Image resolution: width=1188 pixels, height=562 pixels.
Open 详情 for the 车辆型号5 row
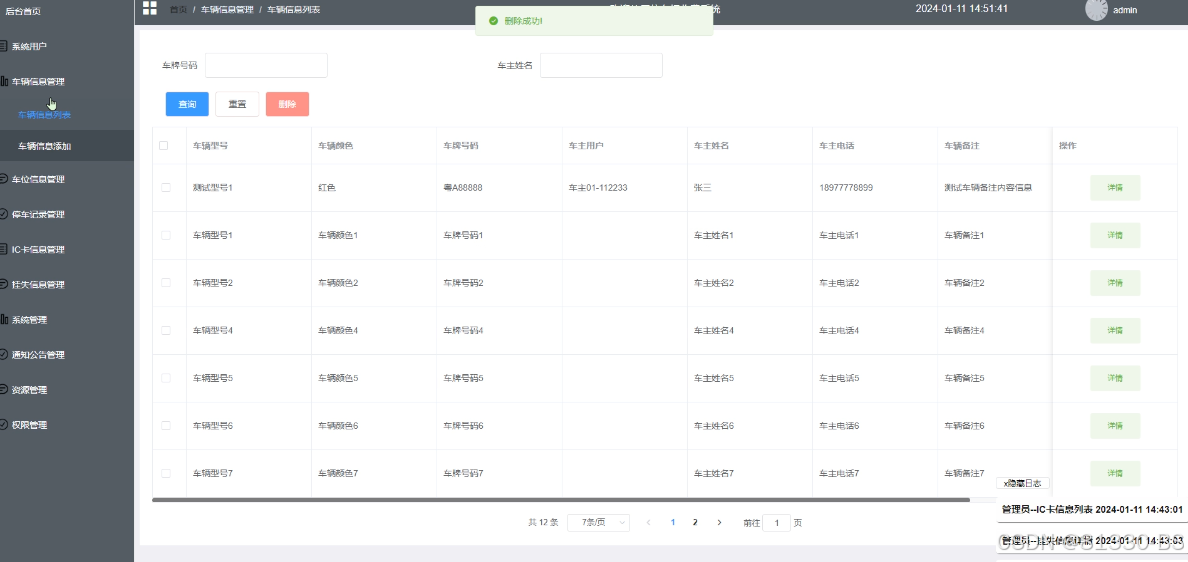pos(1115,377)
